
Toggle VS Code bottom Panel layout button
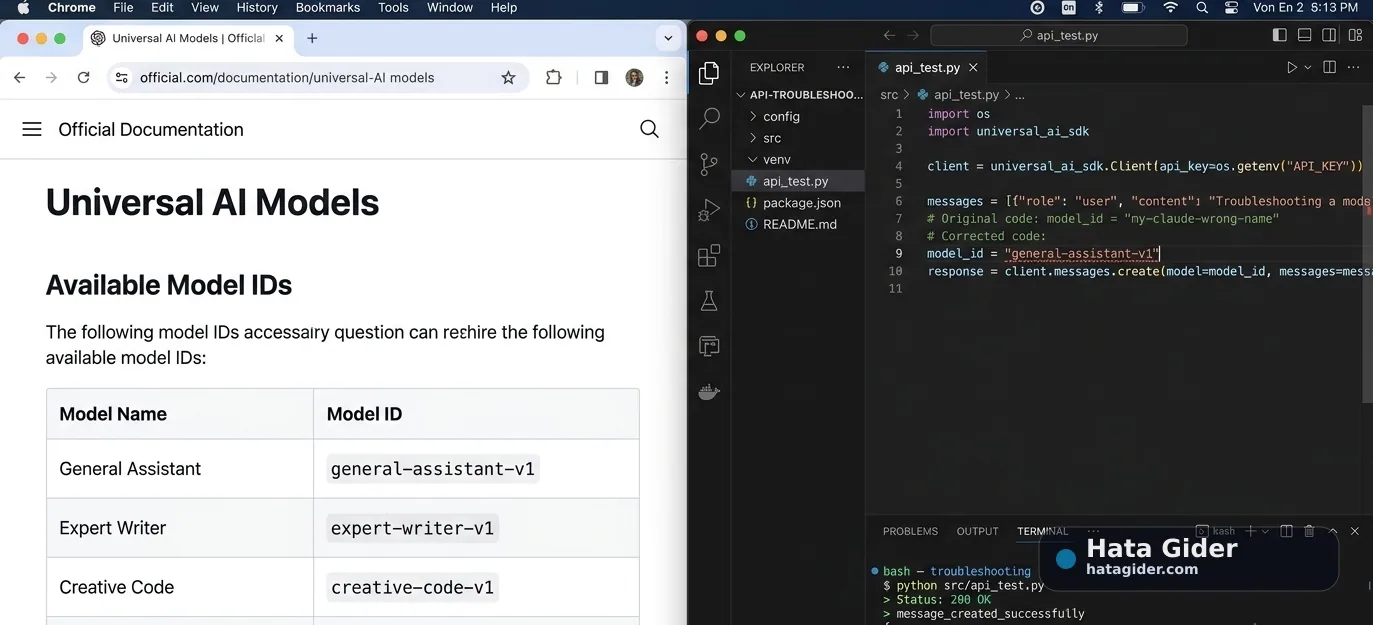[x=1304, y=35]
